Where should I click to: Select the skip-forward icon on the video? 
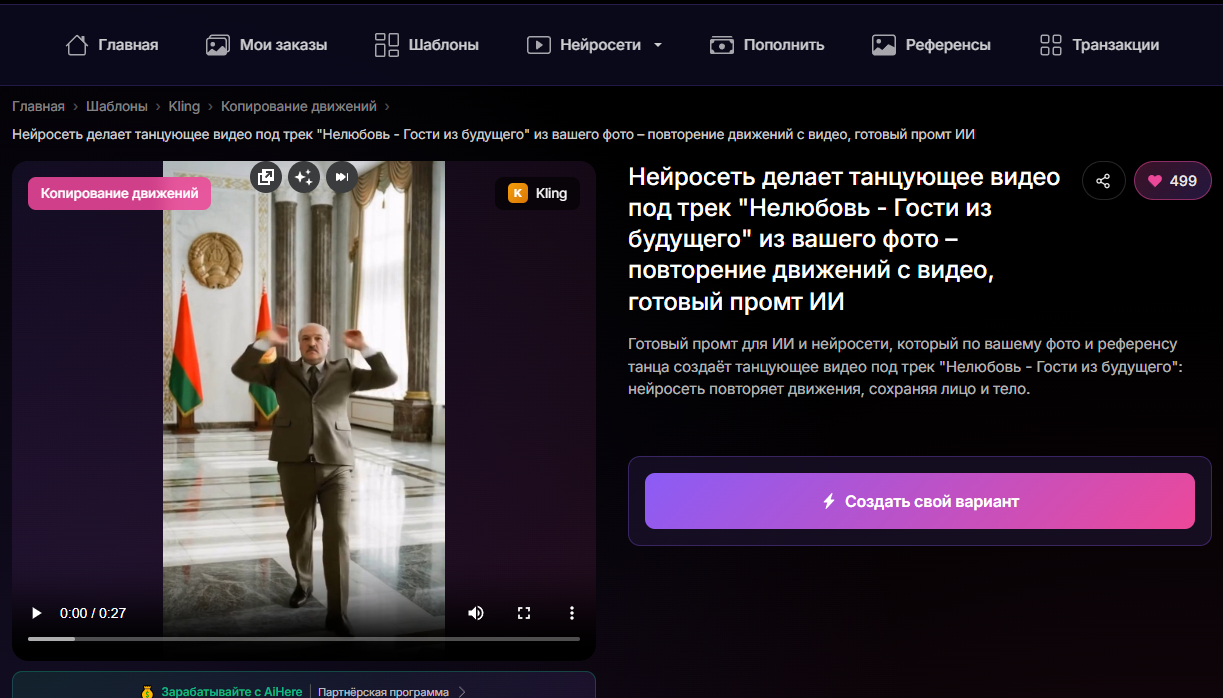(x=340, y=176)
